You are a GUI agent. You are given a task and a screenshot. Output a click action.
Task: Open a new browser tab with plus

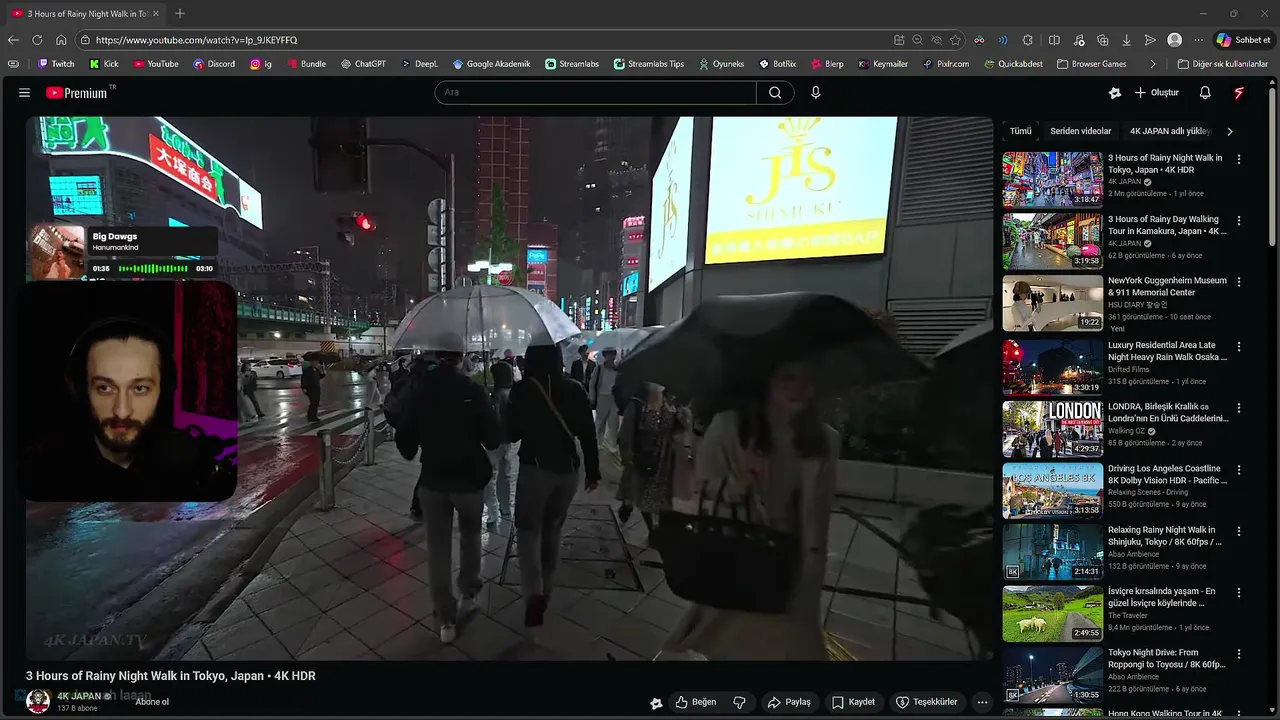coord(180,14)
